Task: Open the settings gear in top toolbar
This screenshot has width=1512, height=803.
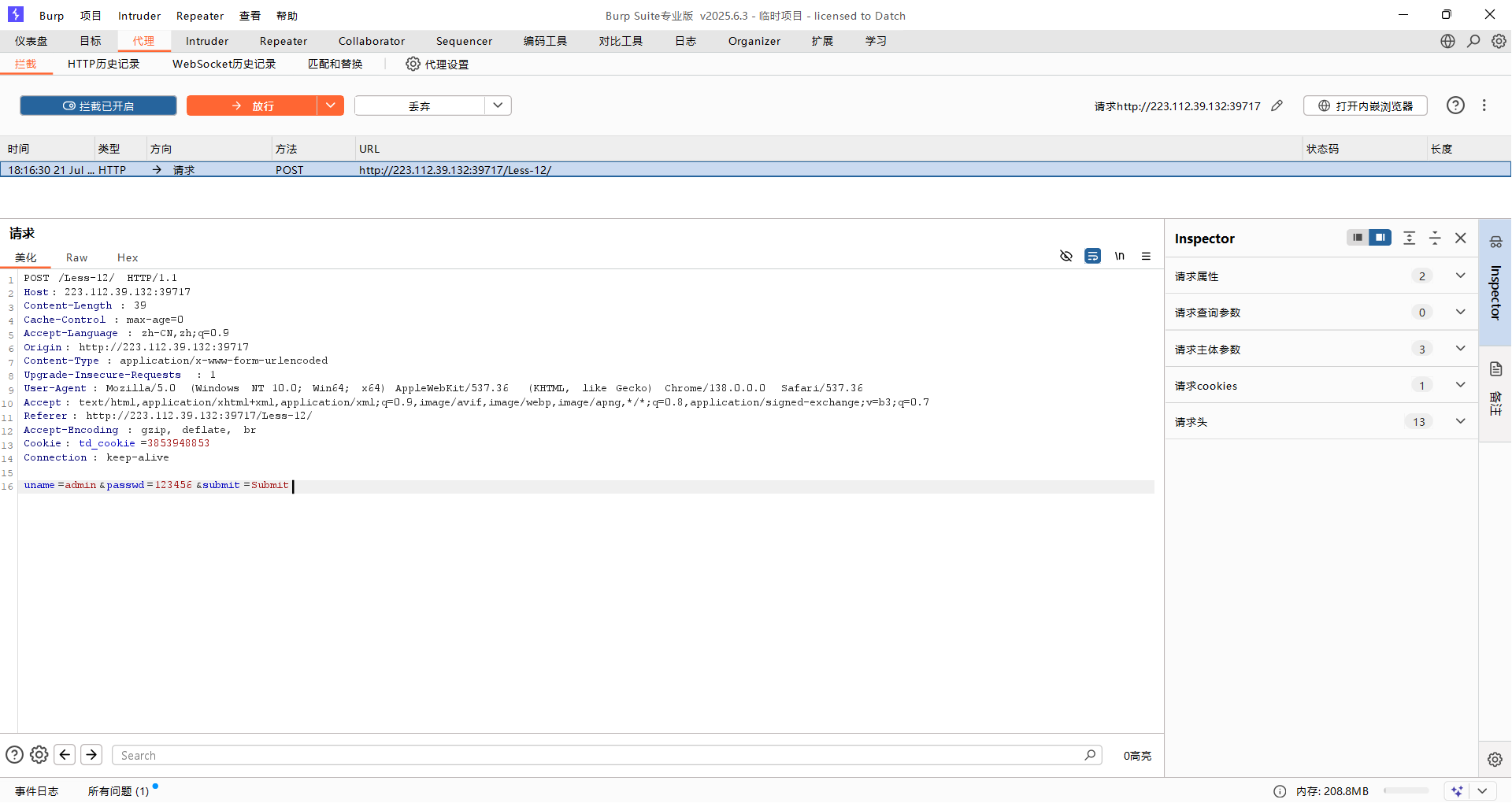Action: pos(1499,41)
